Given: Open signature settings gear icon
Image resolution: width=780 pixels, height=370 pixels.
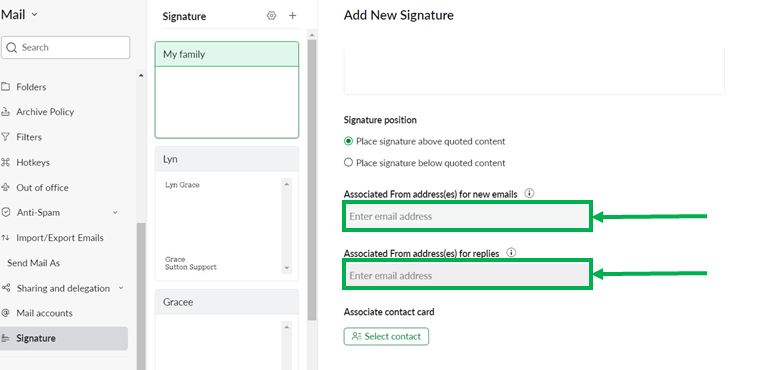Looking at the screenshot, I should [271, 15].
